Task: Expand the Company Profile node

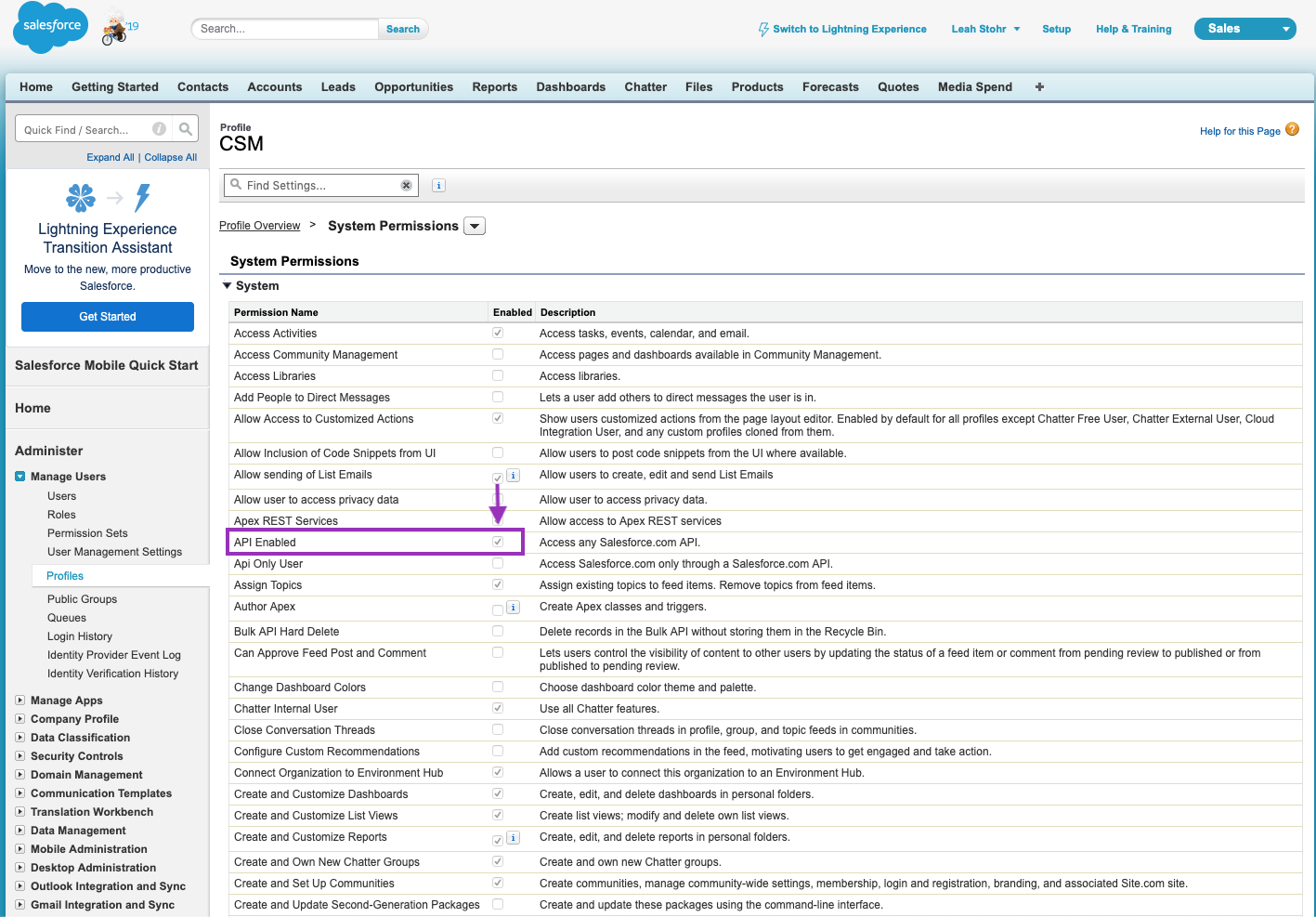Action: pos(20,719)
